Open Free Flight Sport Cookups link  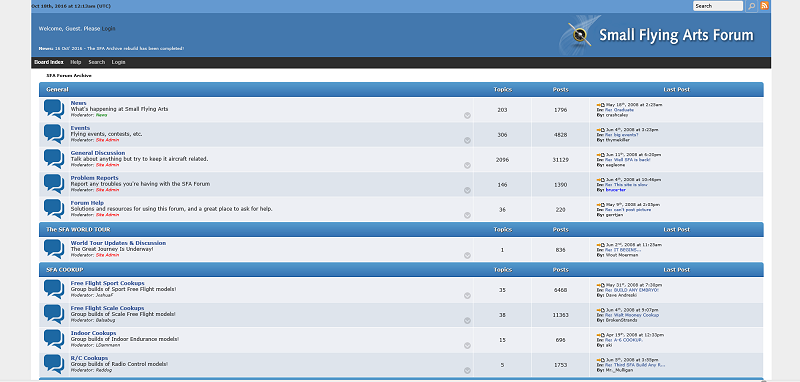[108, 284]
